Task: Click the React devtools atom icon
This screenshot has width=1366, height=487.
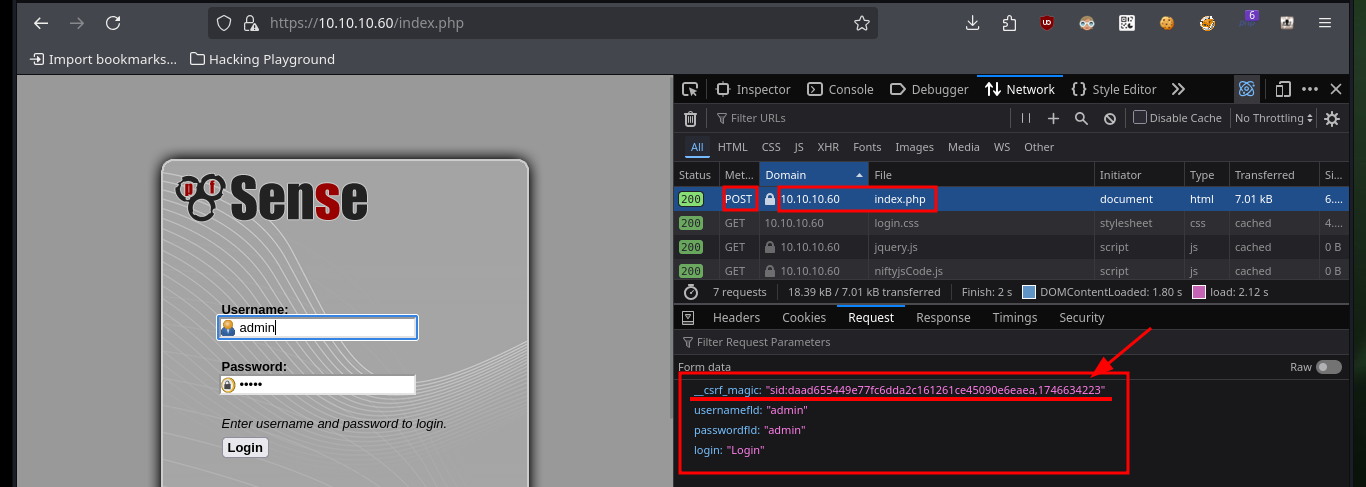Action: coord(1247,89)
